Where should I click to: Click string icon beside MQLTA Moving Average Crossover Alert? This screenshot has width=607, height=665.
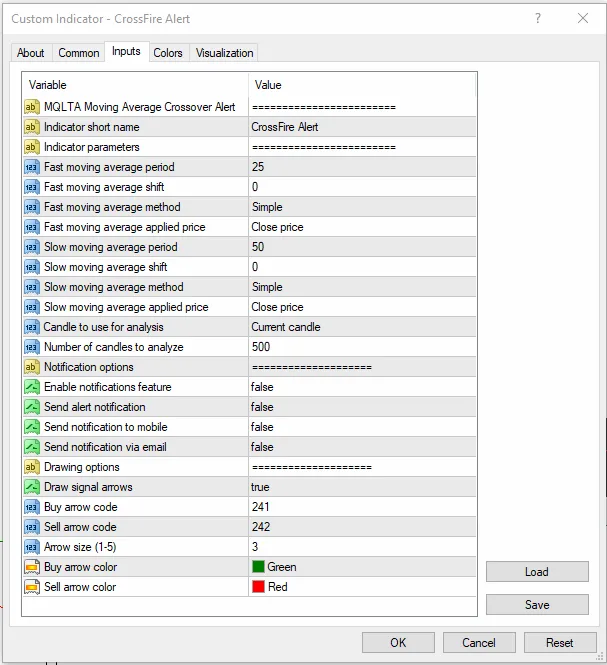click(x=31, y=107)
